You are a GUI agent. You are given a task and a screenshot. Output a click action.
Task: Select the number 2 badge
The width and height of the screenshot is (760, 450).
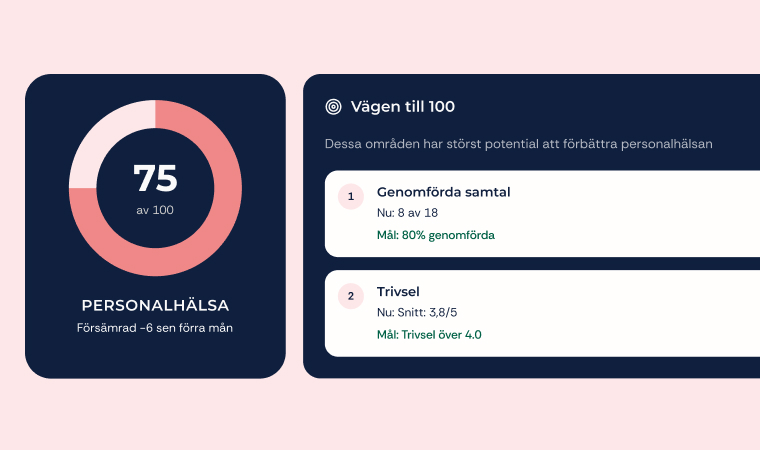pos(351,296)
